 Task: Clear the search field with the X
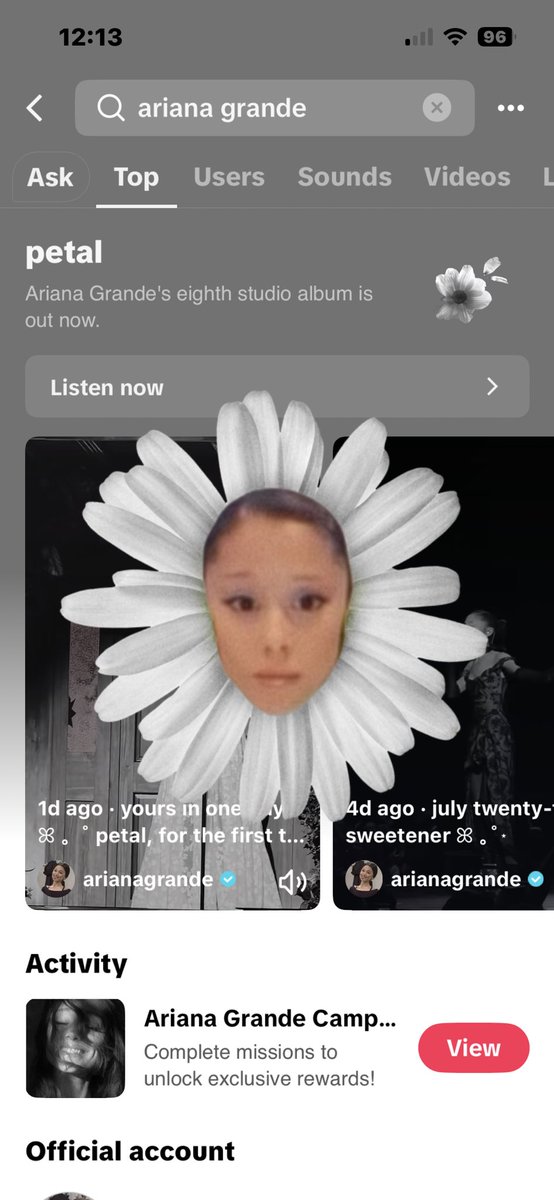pyautogui.click(x=436, y=108)
